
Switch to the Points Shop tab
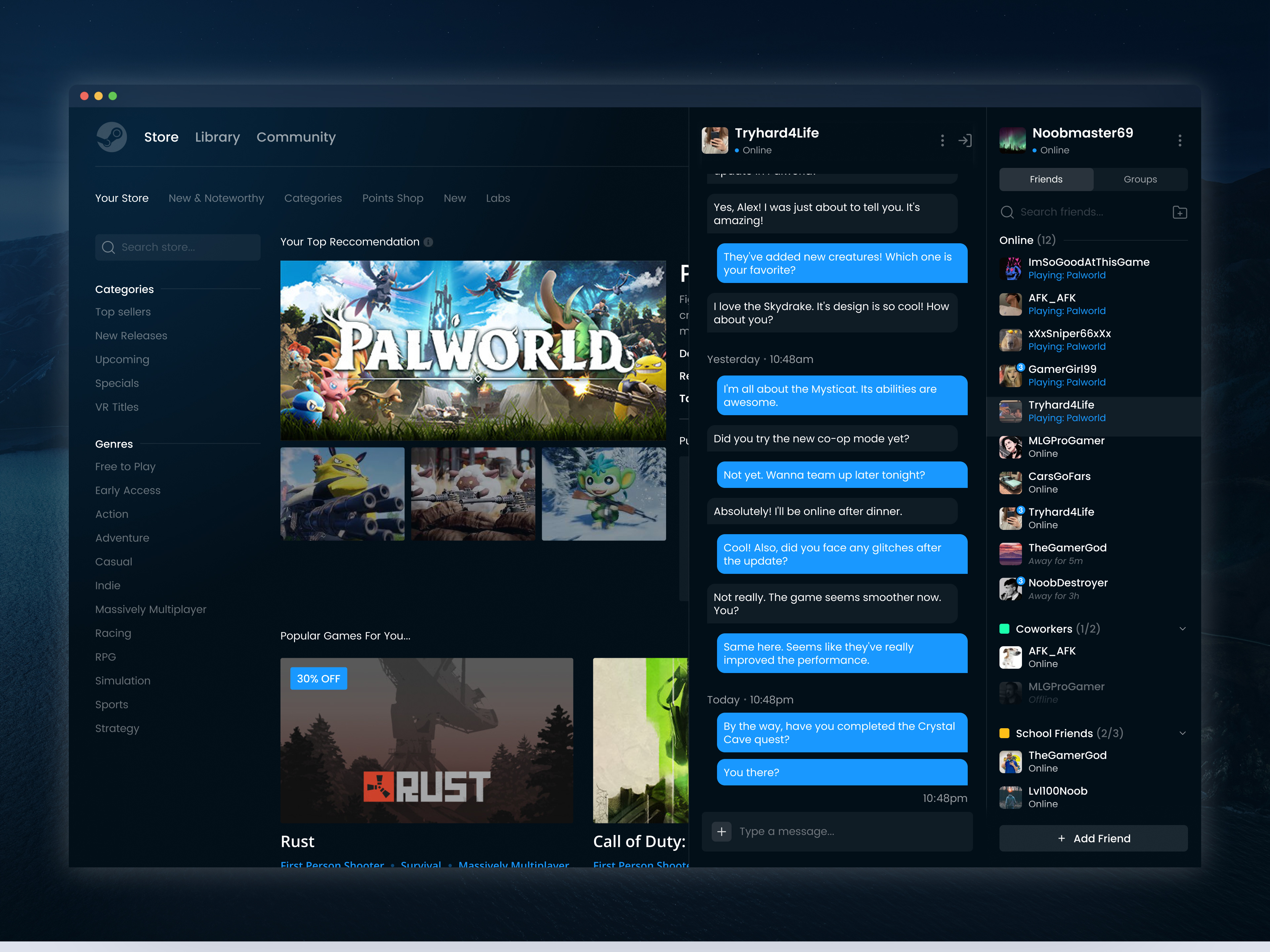(393, 198)
